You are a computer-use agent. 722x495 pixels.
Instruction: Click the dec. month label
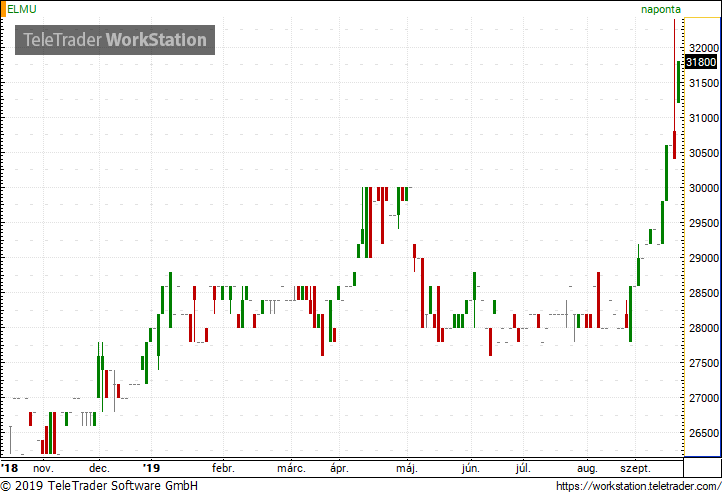click(99, 468)
